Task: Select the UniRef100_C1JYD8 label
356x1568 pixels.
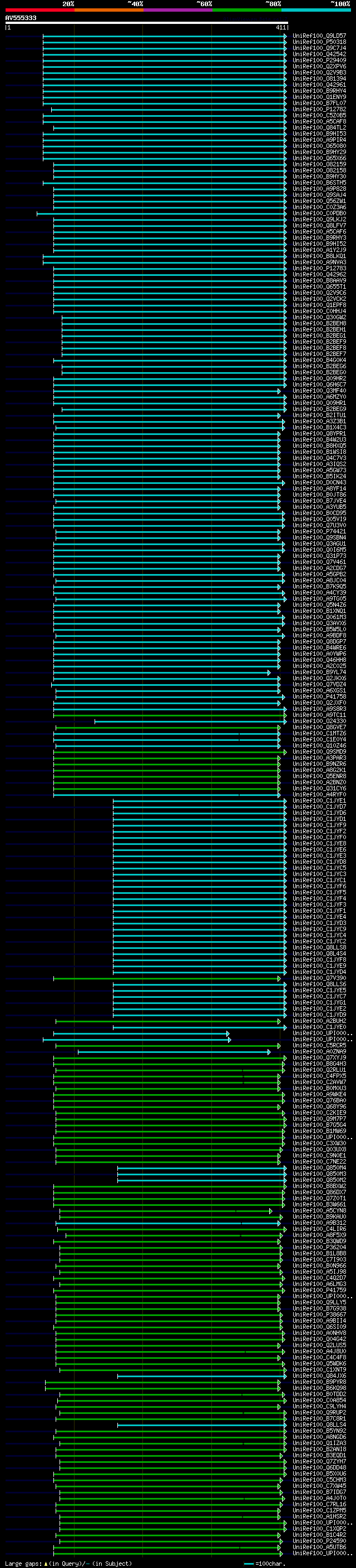Action: (x=319, y=862)
